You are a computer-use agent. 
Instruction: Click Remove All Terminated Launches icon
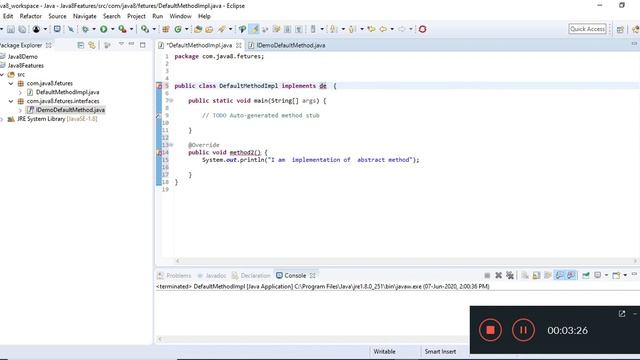510,276
